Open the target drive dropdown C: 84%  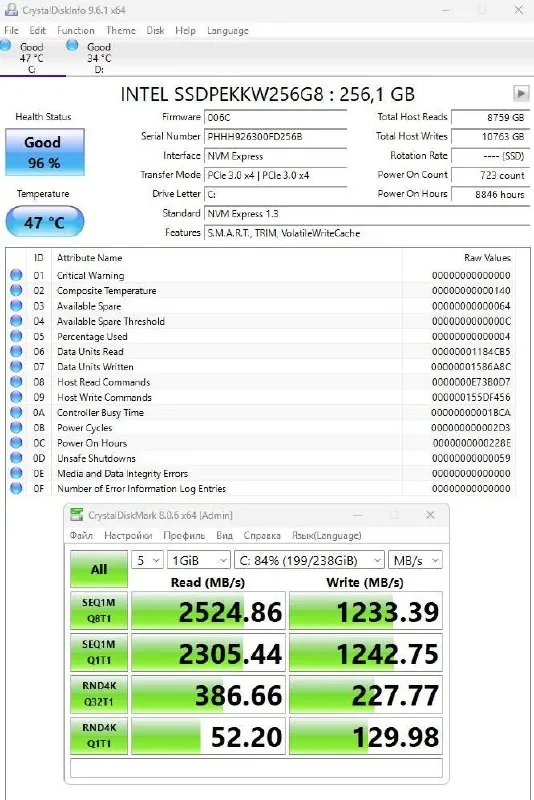(309, 560)
